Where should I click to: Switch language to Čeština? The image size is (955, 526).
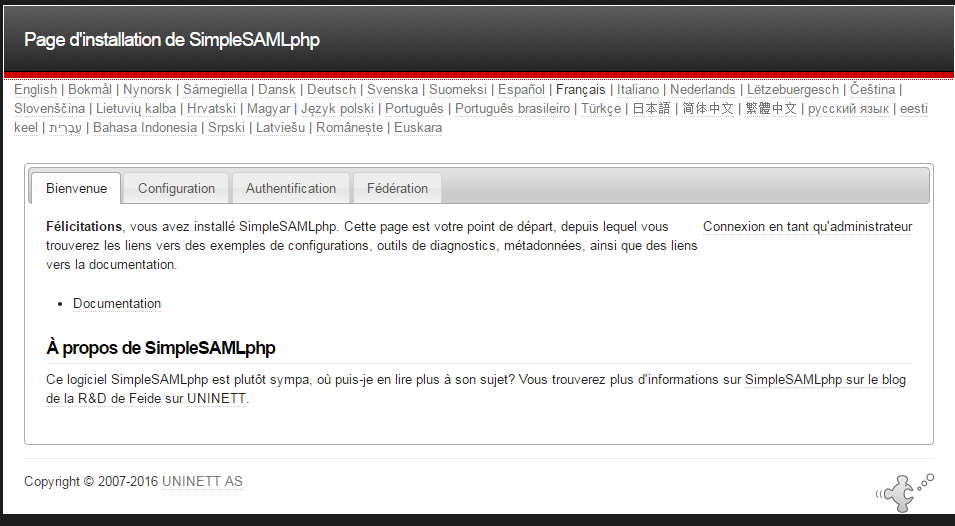point(872,89)
